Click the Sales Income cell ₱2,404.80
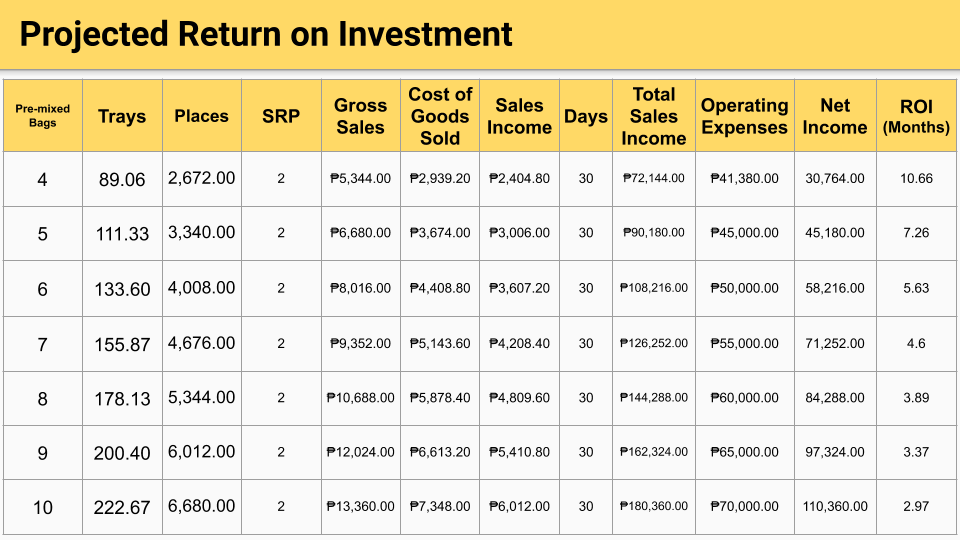960x540 pixels. (x=519, y=179)
